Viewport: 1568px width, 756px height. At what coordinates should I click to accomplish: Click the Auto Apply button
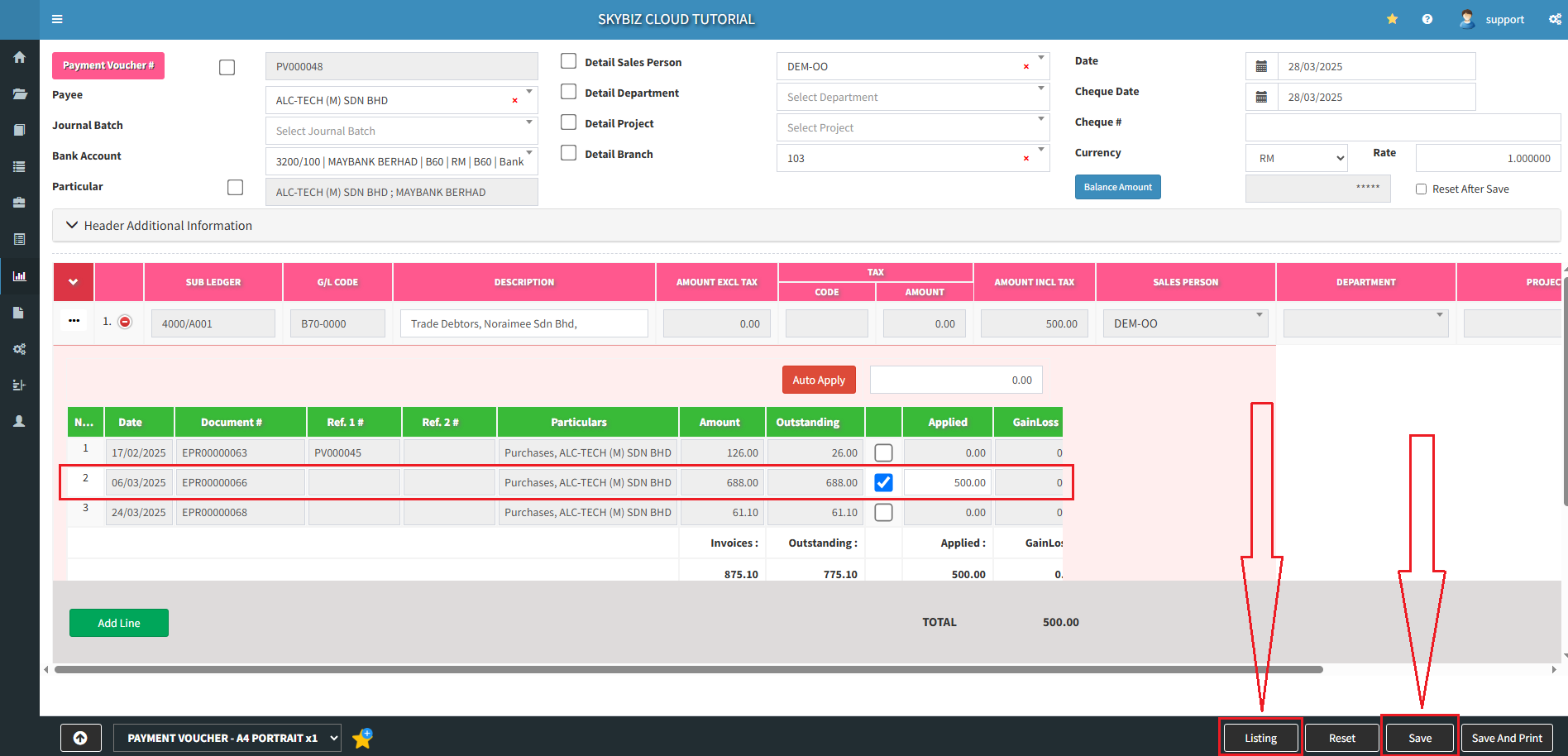tap(818, 380)
